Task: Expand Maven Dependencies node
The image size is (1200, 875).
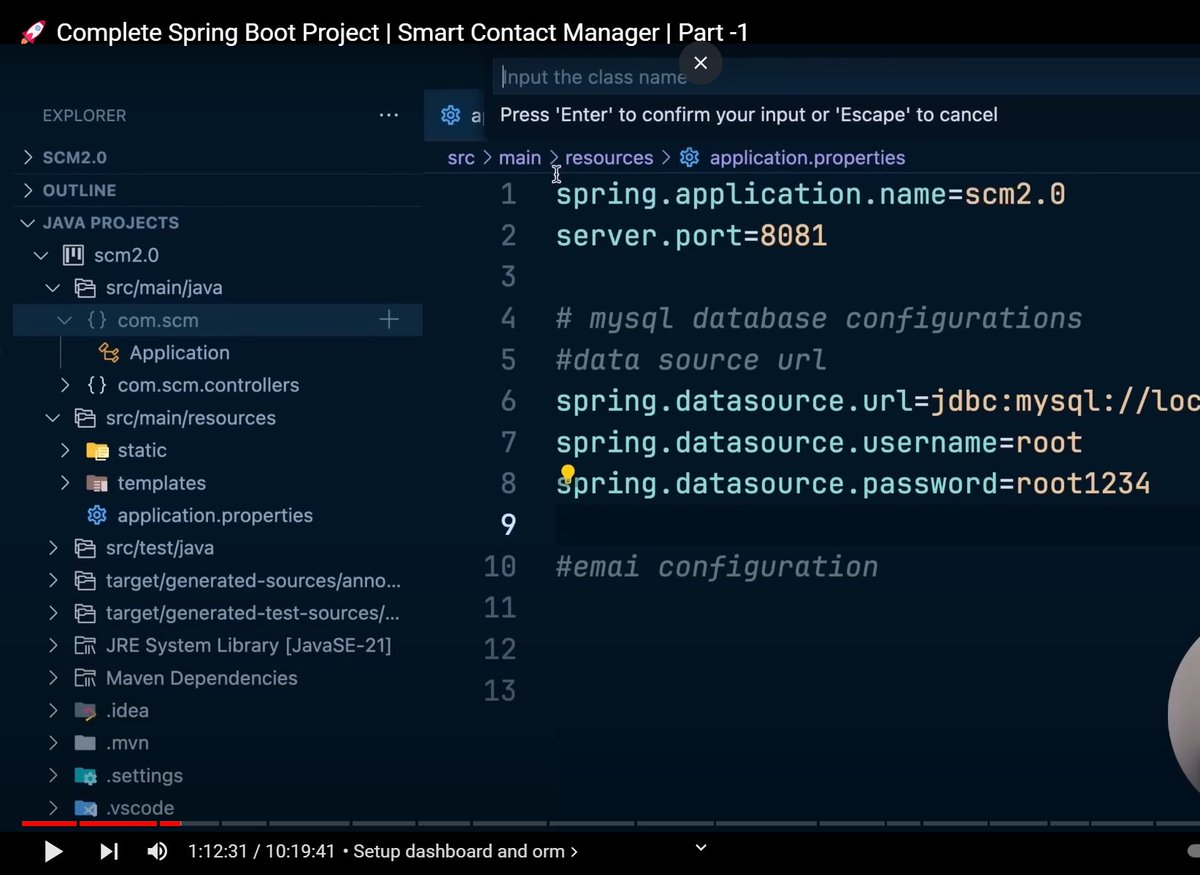Action: pyautogui.click(x=53, y=678)
